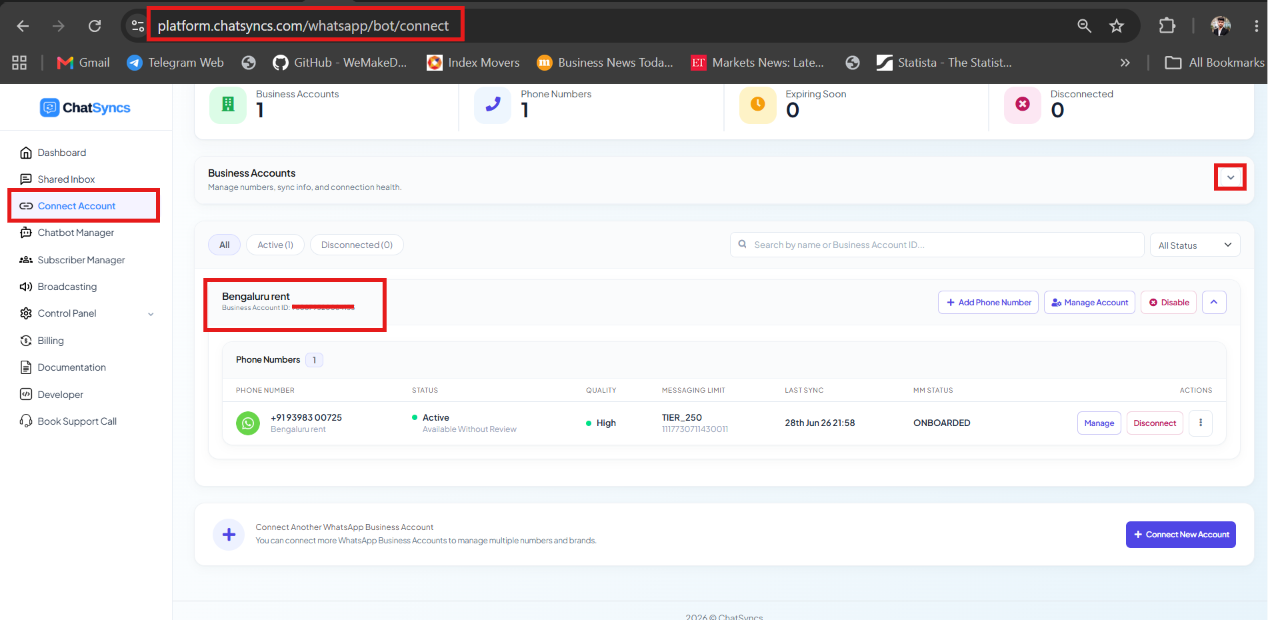Show more bookmarks with the double chevron
The image size is (1268, 620).
1125,62
